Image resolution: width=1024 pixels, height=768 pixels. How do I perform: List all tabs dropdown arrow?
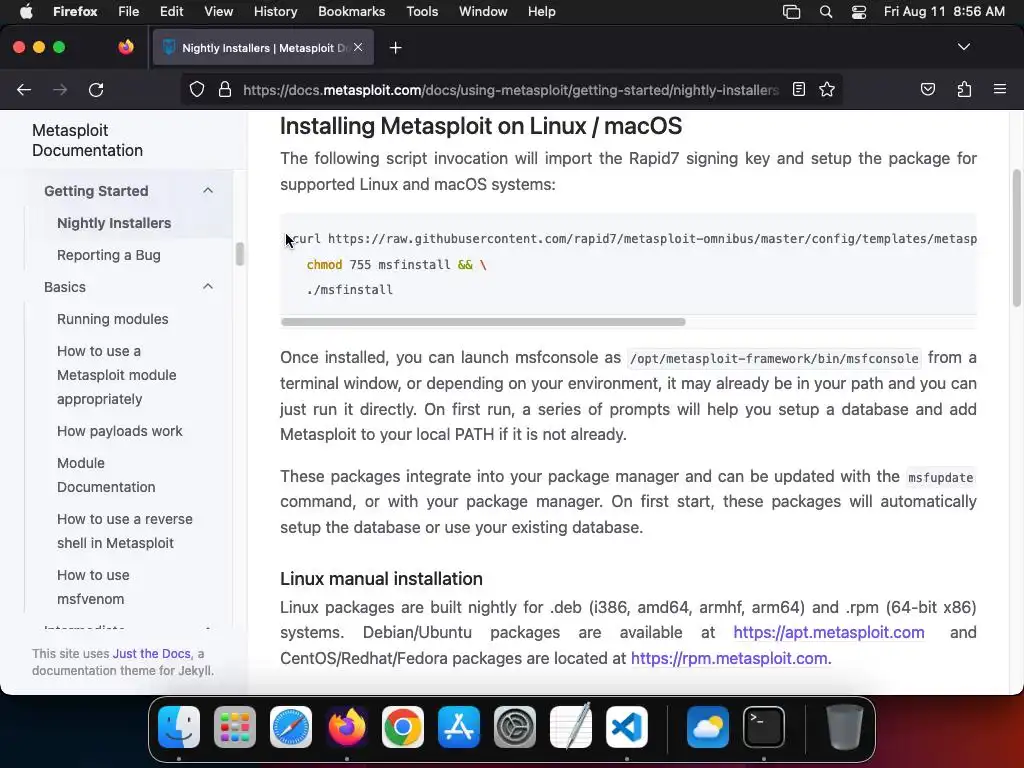963,47
